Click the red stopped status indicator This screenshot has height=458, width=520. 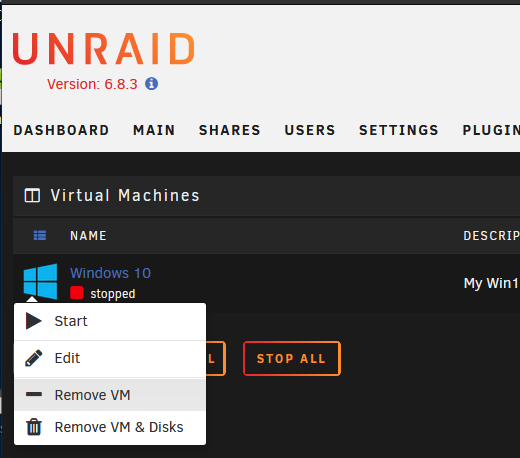(77, 293)
